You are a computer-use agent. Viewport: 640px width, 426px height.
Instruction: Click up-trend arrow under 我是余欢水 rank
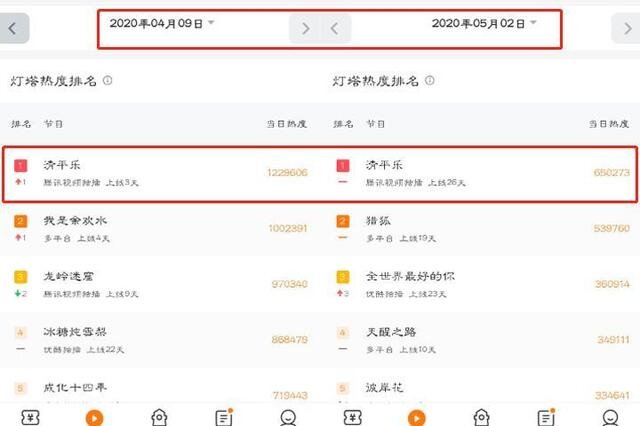click(20, 237)
